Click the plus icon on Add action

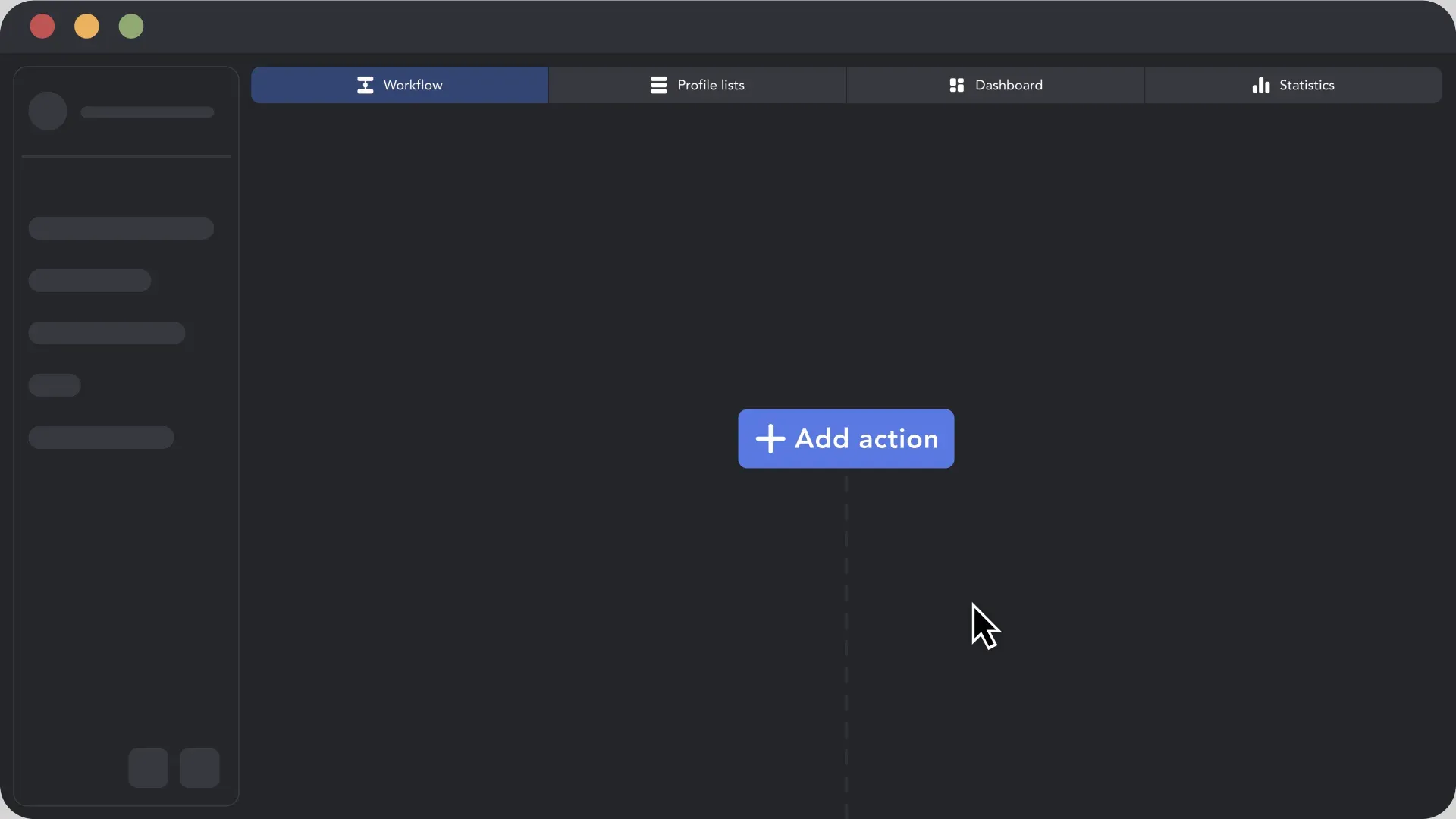click(770, 438)
